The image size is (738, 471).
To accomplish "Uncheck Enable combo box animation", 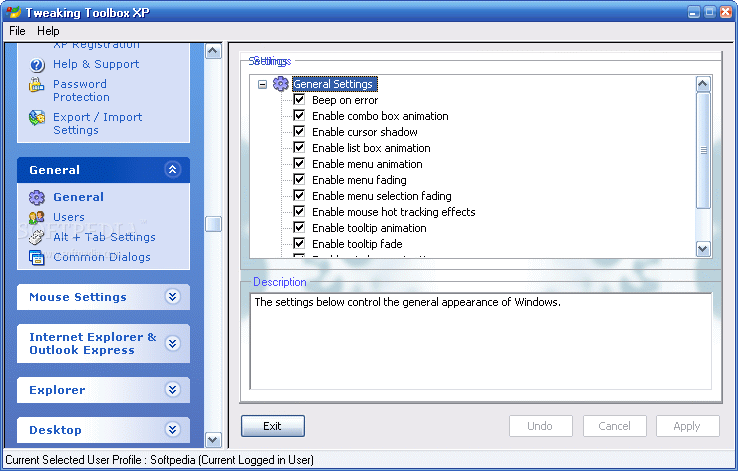I will [x=299, y=115].
